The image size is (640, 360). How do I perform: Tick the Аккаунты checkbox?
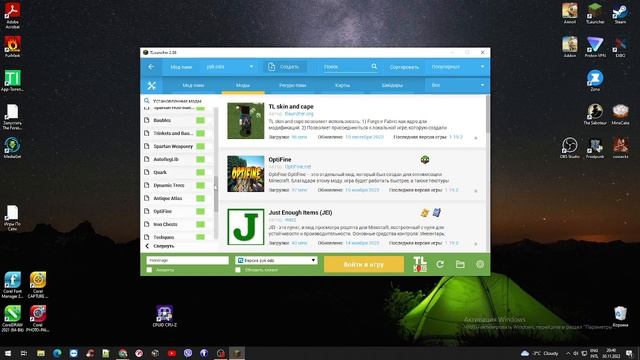coord(149,270)
